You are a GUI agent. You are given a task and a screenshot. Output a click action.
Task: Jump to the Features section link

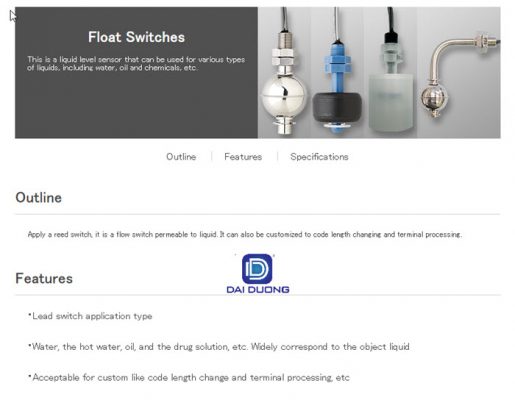pyautogui.click(x=243, y=157)
